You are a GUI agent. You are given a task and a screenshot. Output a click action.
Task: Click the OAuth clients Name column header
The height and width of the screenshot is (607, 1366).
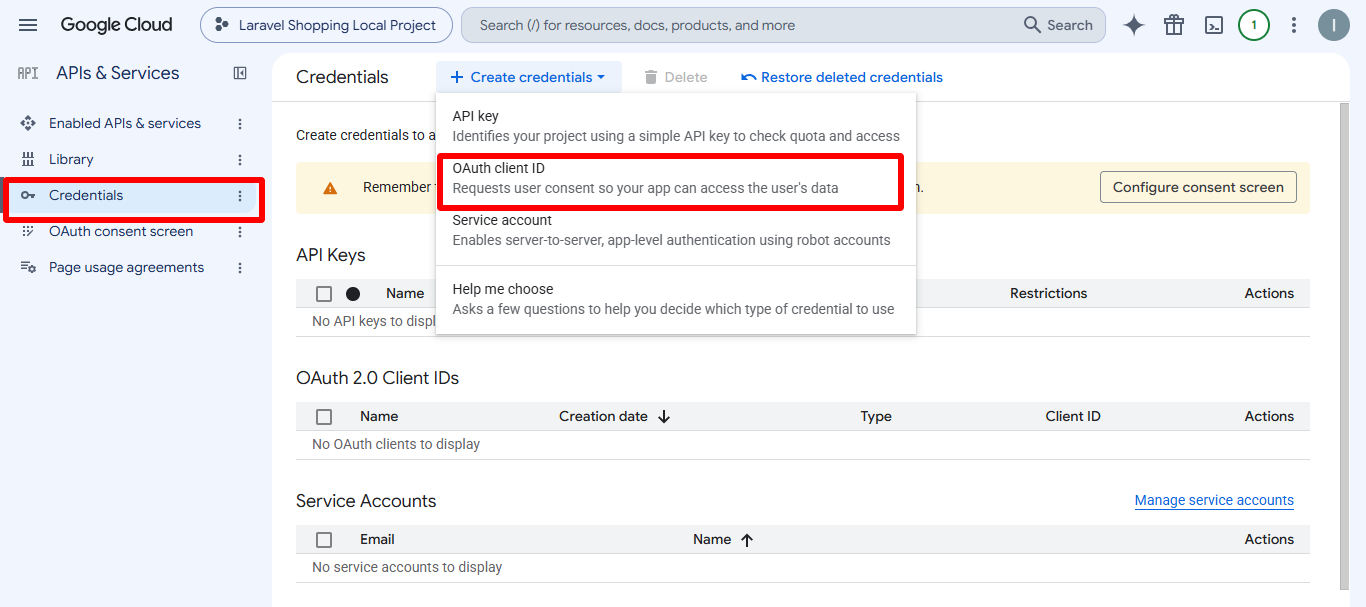(x=379, y=416)
